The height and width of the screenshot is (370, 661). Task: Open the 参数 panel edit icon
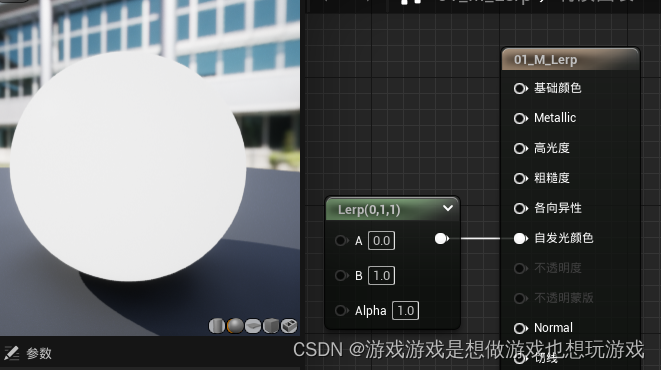pyautogui.click(x=11, y=353)
